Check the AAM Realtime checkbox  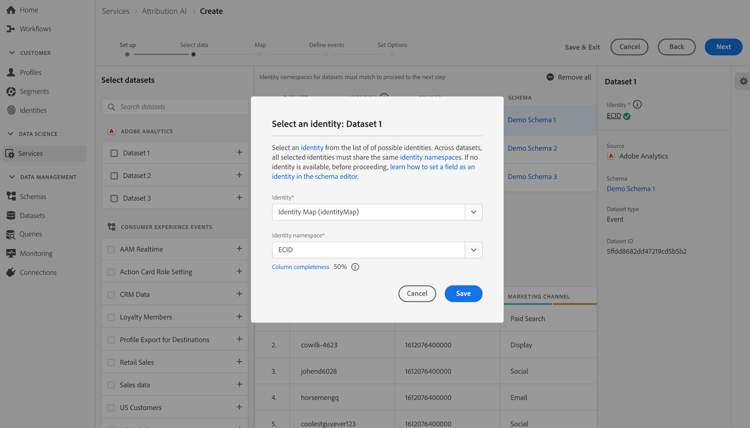tap(111, 249)
